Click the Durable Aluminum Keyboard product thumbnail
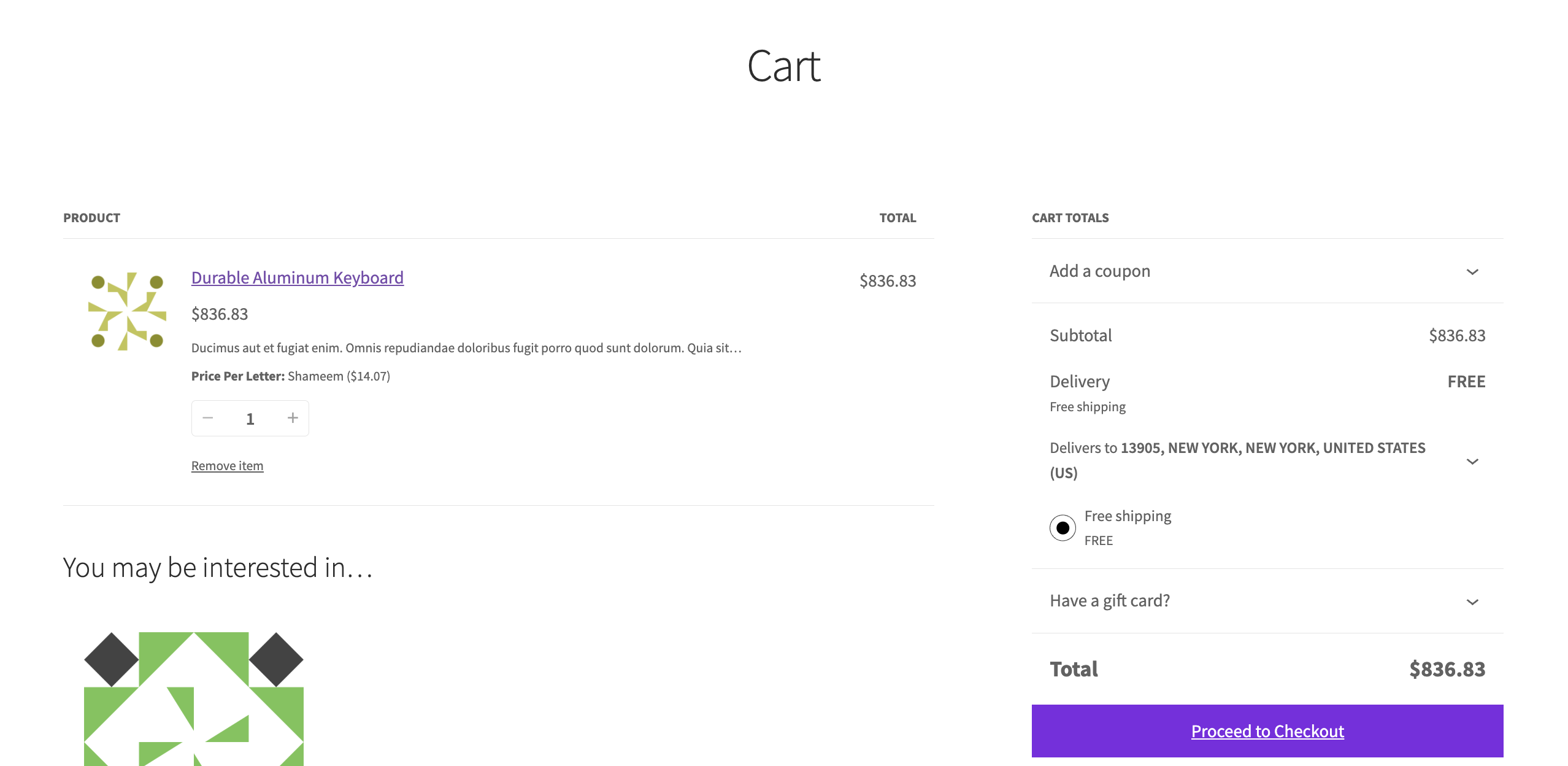 (x=127, y=311)
